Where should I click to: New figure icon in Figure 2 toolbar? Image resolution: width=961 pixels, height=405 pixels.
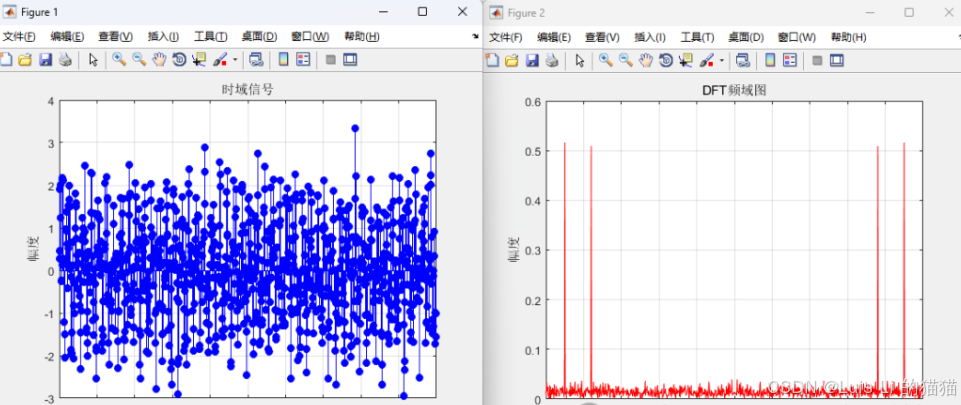(492, 60)
